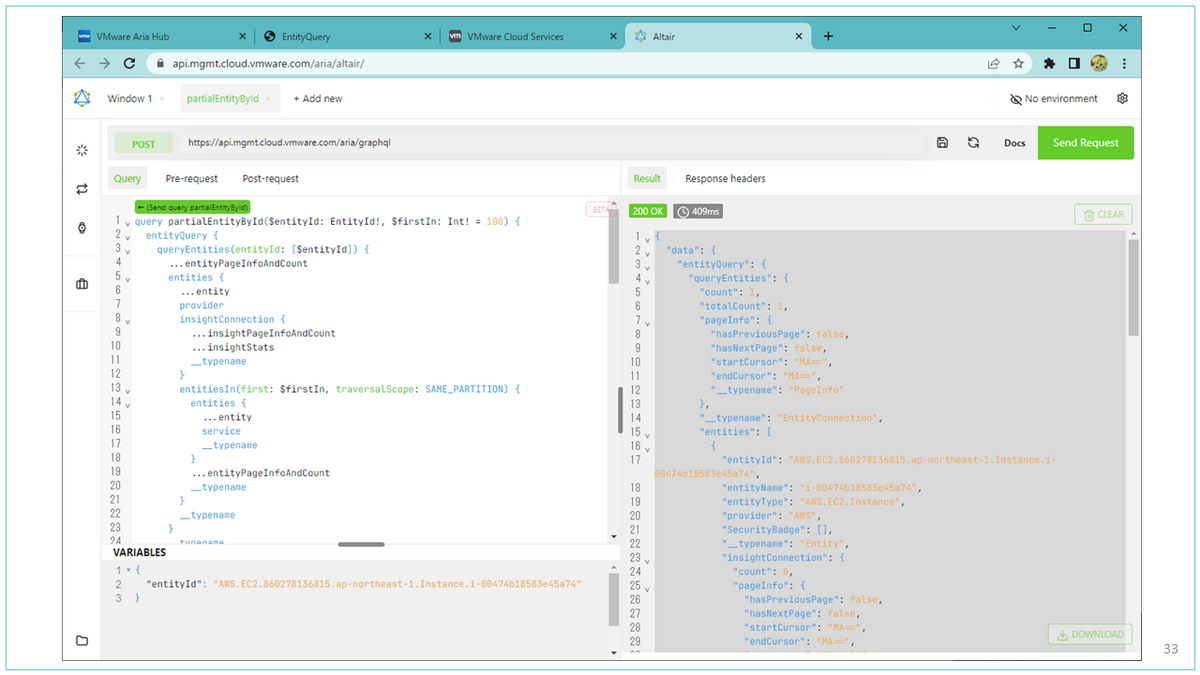Toggle the browser side panel icon
The height and width of the screenshot is (675, 1200).
(x=1073, y=63)
